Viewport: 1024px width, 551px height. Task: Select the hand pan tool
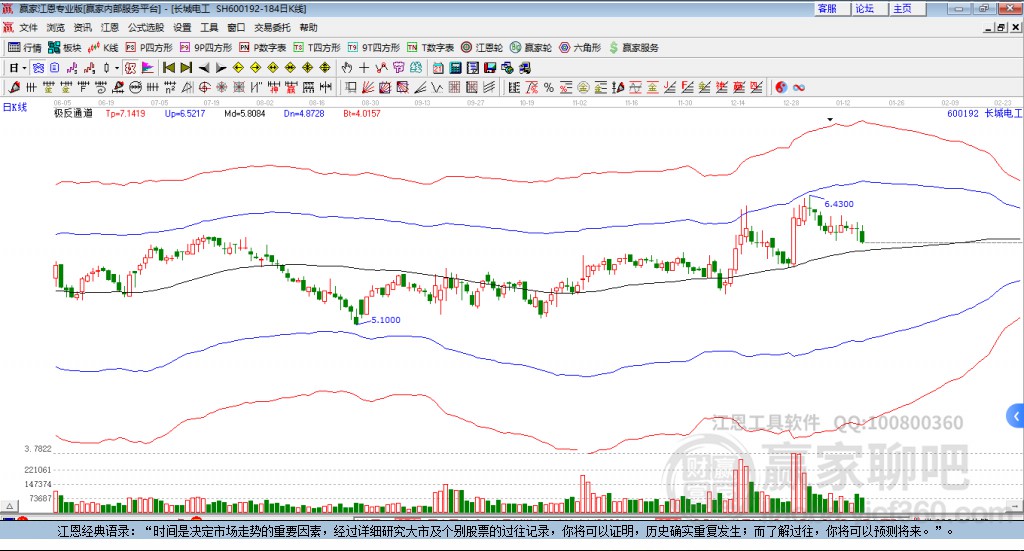click(x=347, y=68)
